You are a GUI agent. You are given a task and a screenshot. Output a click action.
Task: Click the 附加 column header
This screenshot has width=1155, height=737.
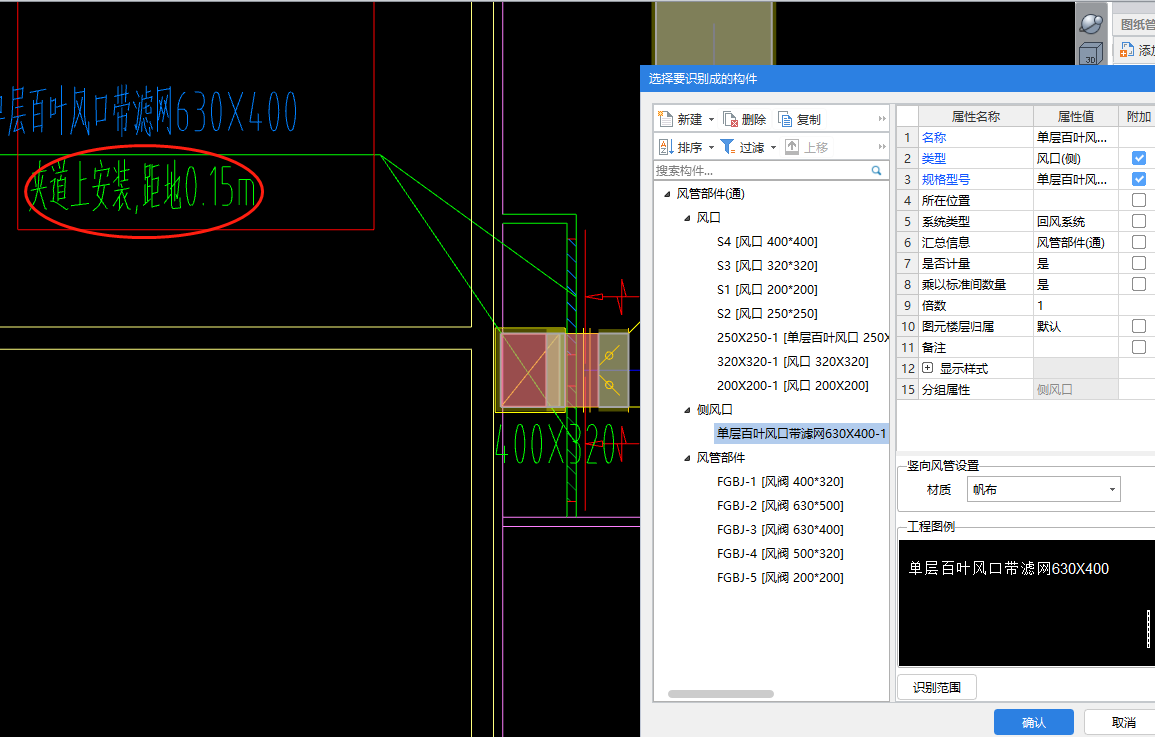pos(1138,116)
